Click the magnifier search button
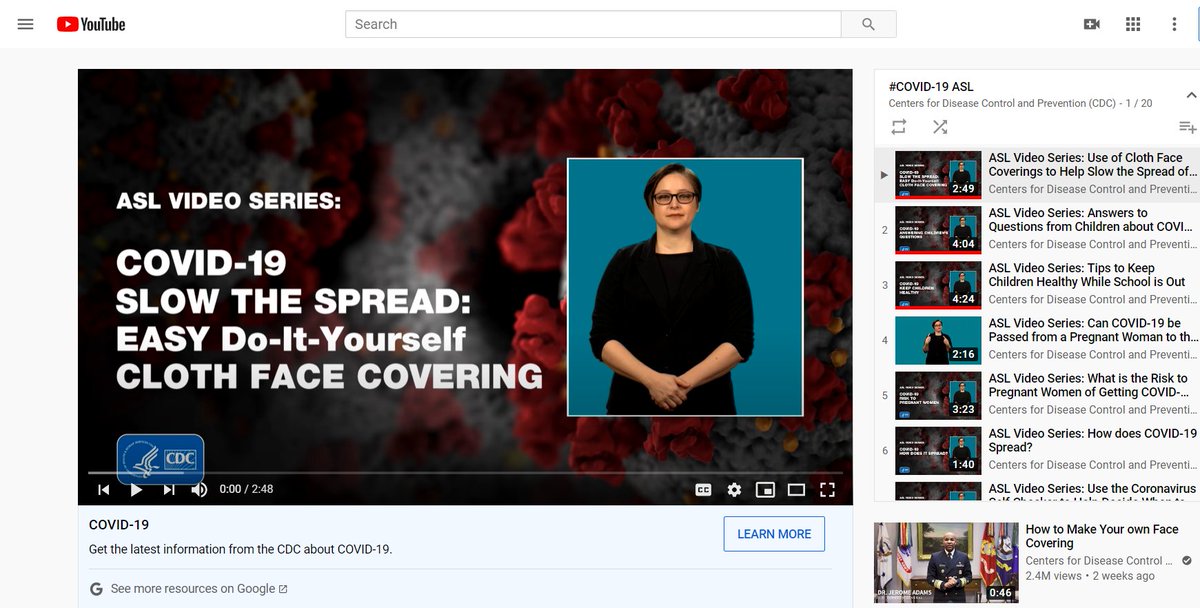1200x608 pixels. pyautogui.click(x=868, y=24)
